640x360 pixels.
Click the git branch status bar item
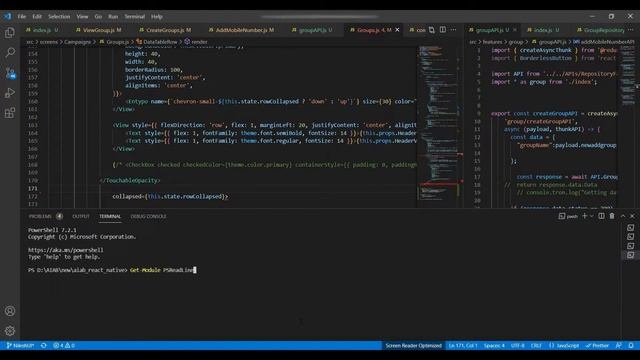coord(20,345)
